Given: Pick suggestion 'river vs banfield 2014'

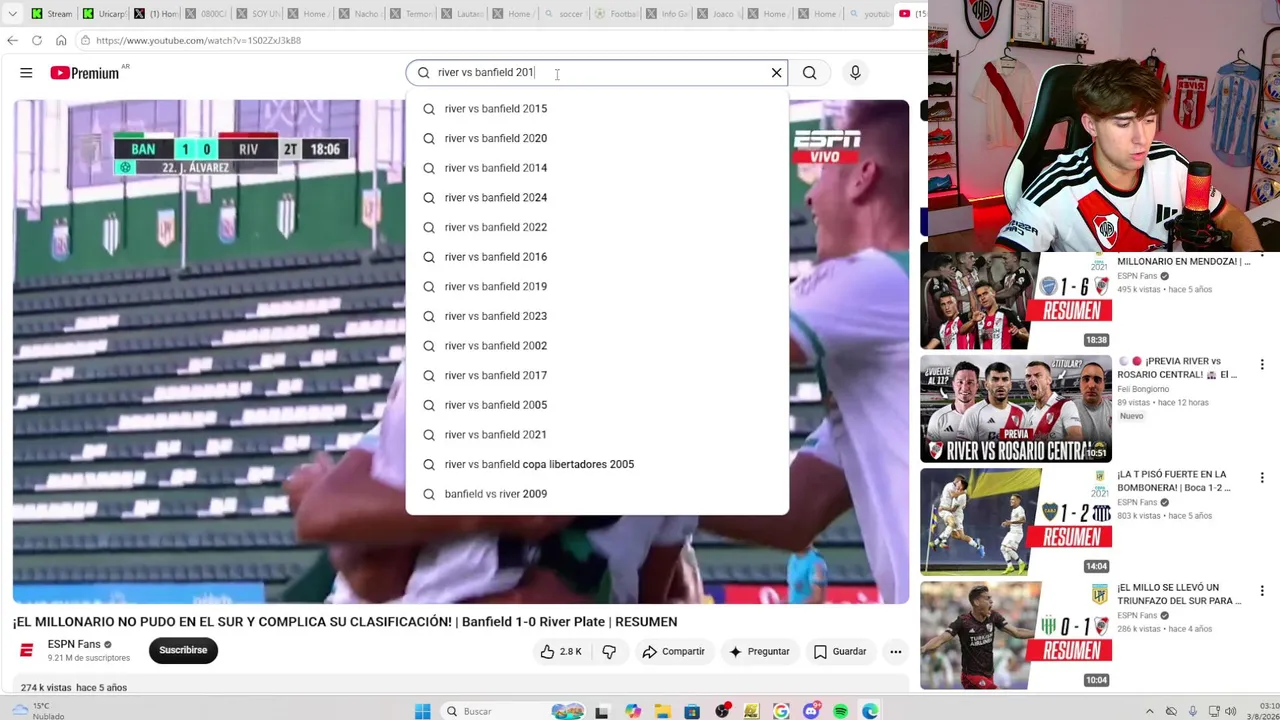Looking at the screenshot, I should click(597, 168).
